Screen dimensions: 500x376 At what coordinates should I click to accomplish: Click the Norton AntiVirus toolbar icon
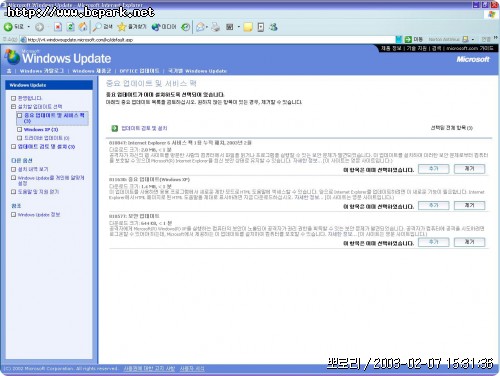(465, 40)
